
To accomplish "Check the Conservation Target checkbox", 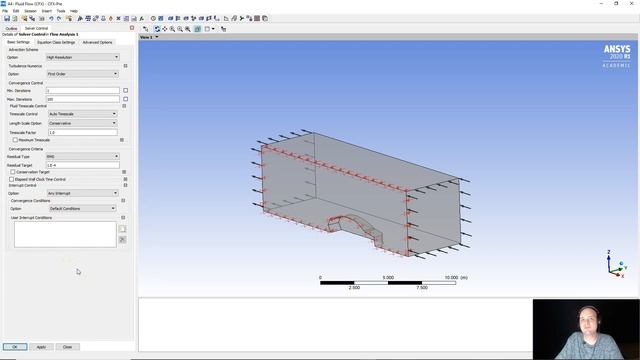I will (x=13, y=172).
